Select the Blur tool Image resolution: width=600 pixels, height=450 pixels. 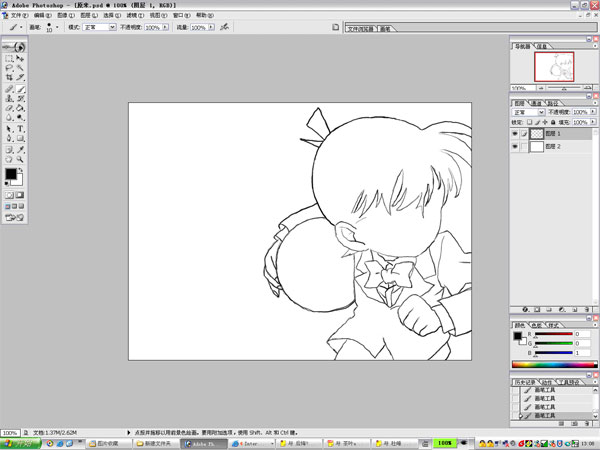9,117
